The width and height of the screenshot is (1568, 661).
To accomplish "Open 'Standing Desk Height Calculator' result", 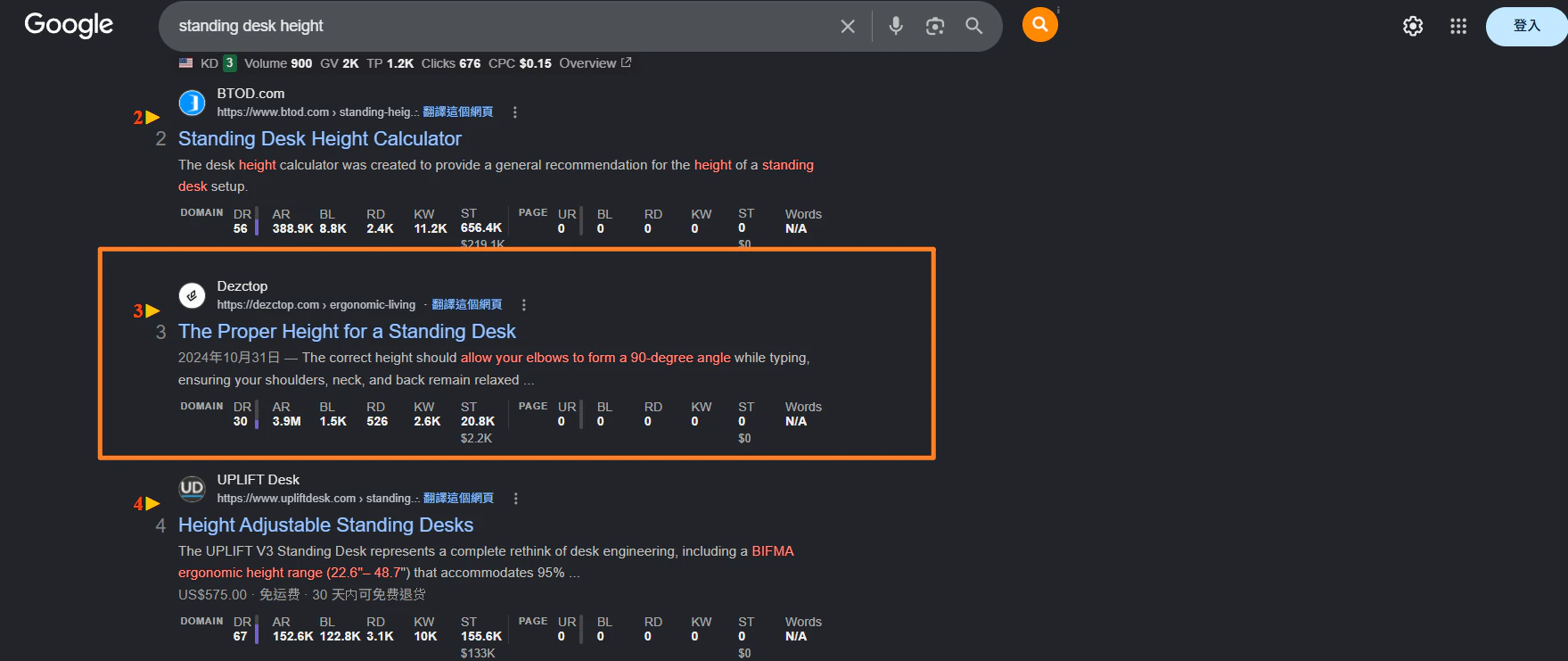I will click(x=320, y=138).
